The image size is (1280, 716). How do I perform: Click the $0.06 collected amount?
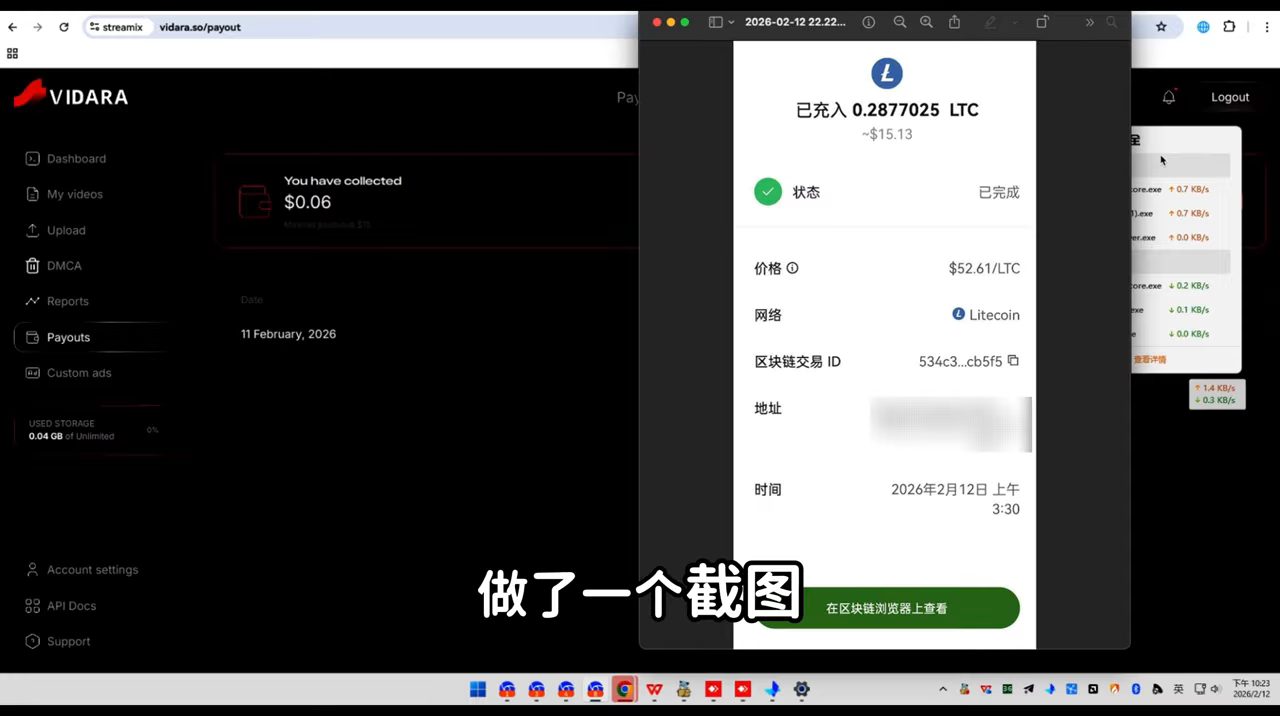pos(307,202)
